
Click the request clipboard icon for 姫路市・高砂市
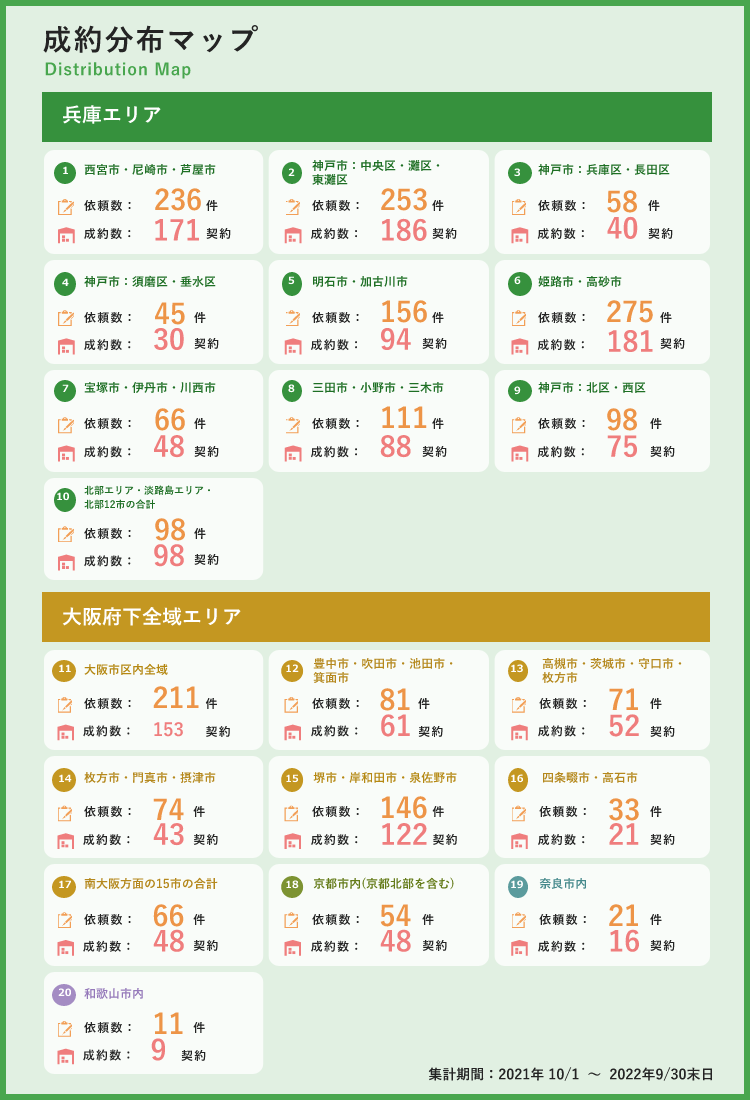pos(519,318)
